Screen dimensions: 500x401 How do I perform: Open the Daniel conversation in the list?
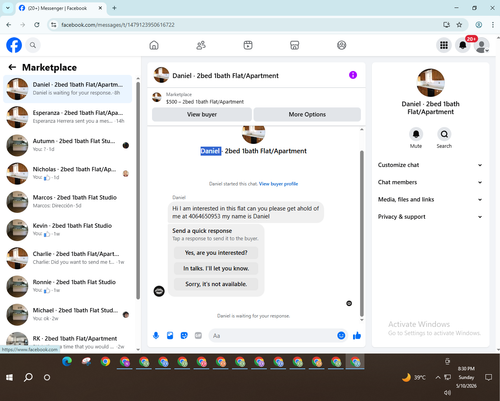(68, 89)
